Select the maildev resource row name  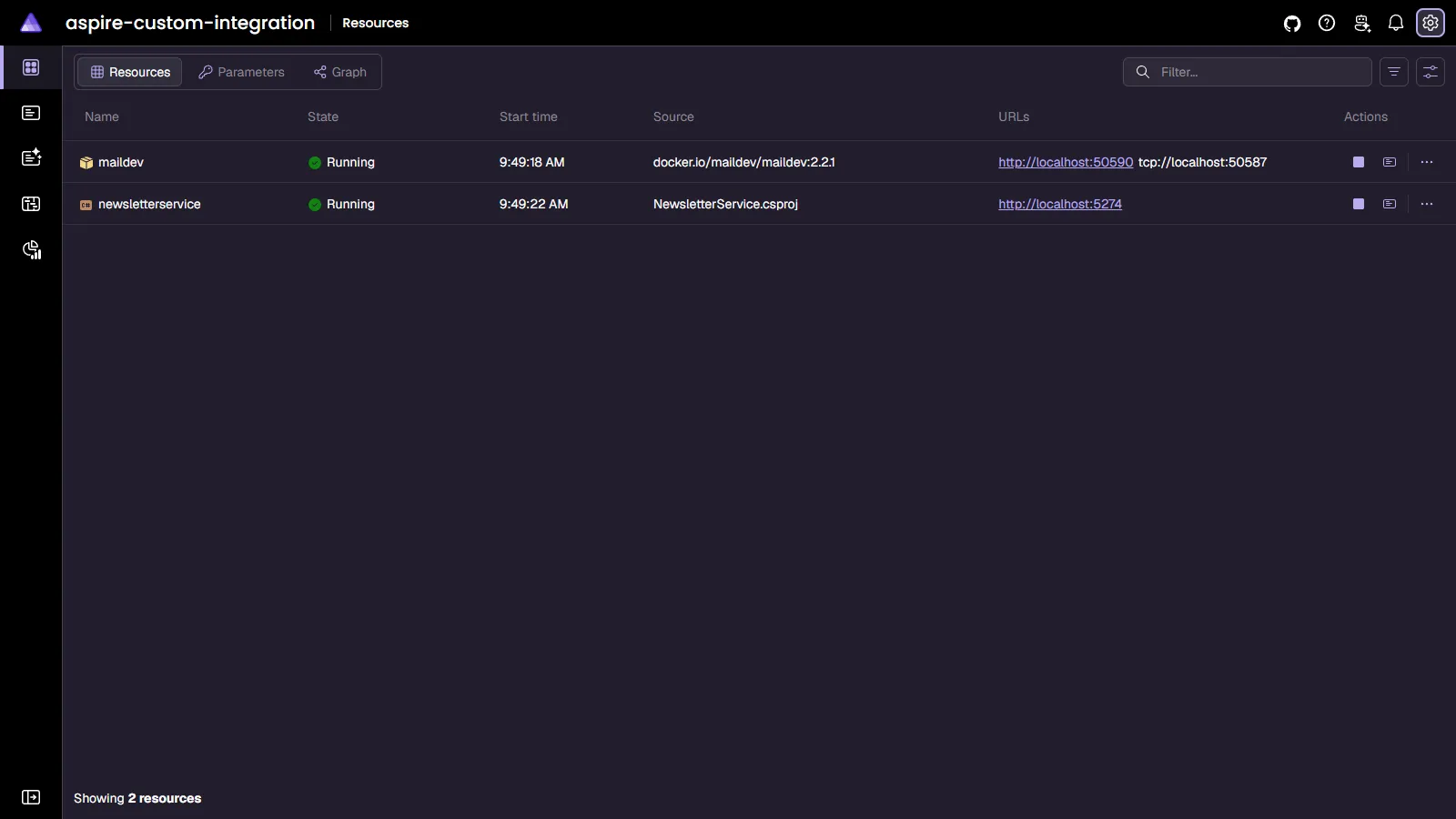point(121,162)
